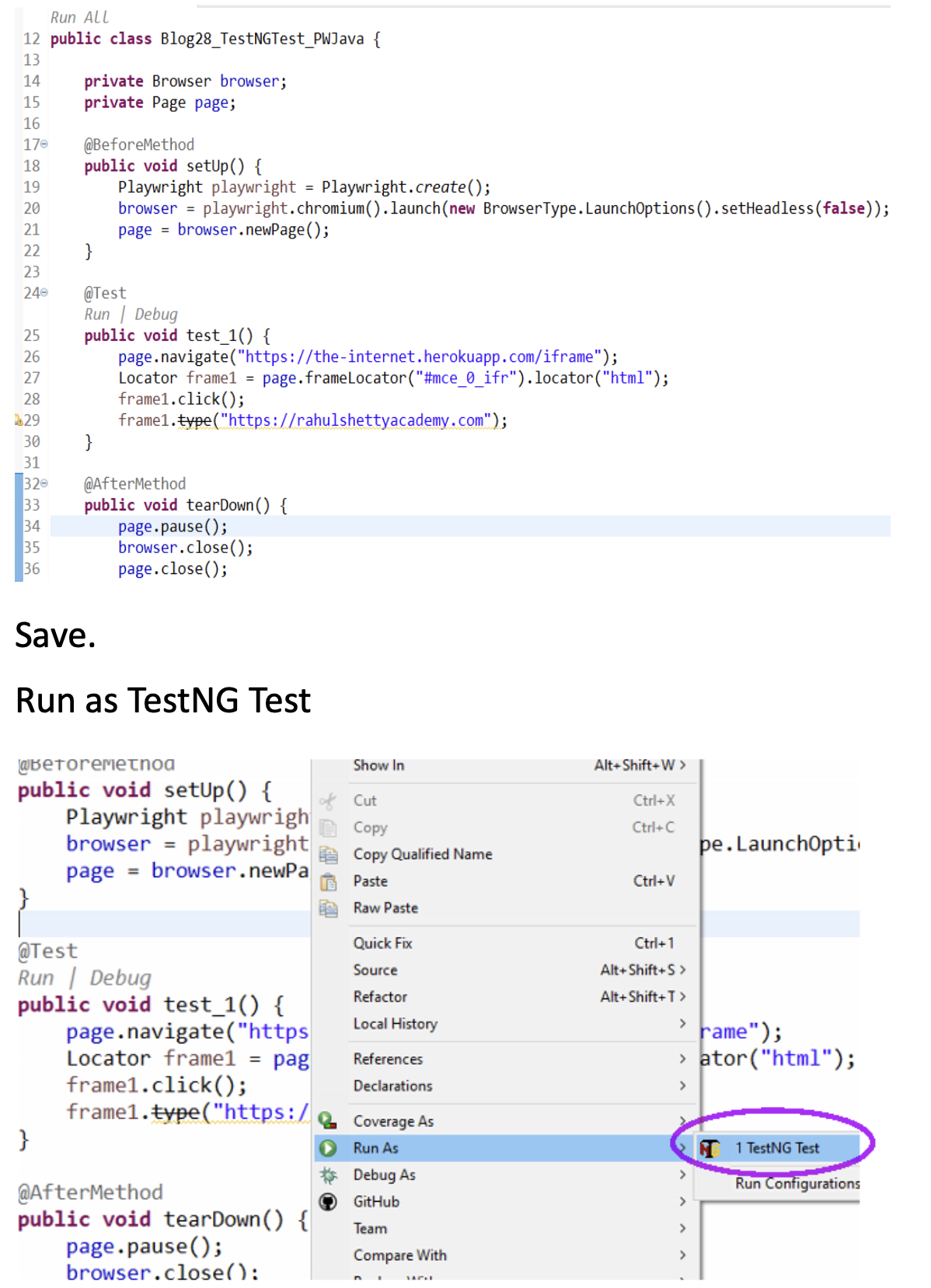Click the Coverage As icon

328,1121
